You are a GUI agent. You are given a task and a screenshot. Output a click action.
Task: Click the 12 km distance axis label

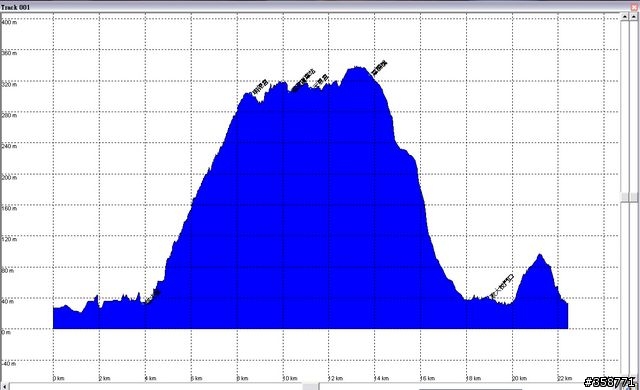336,378
